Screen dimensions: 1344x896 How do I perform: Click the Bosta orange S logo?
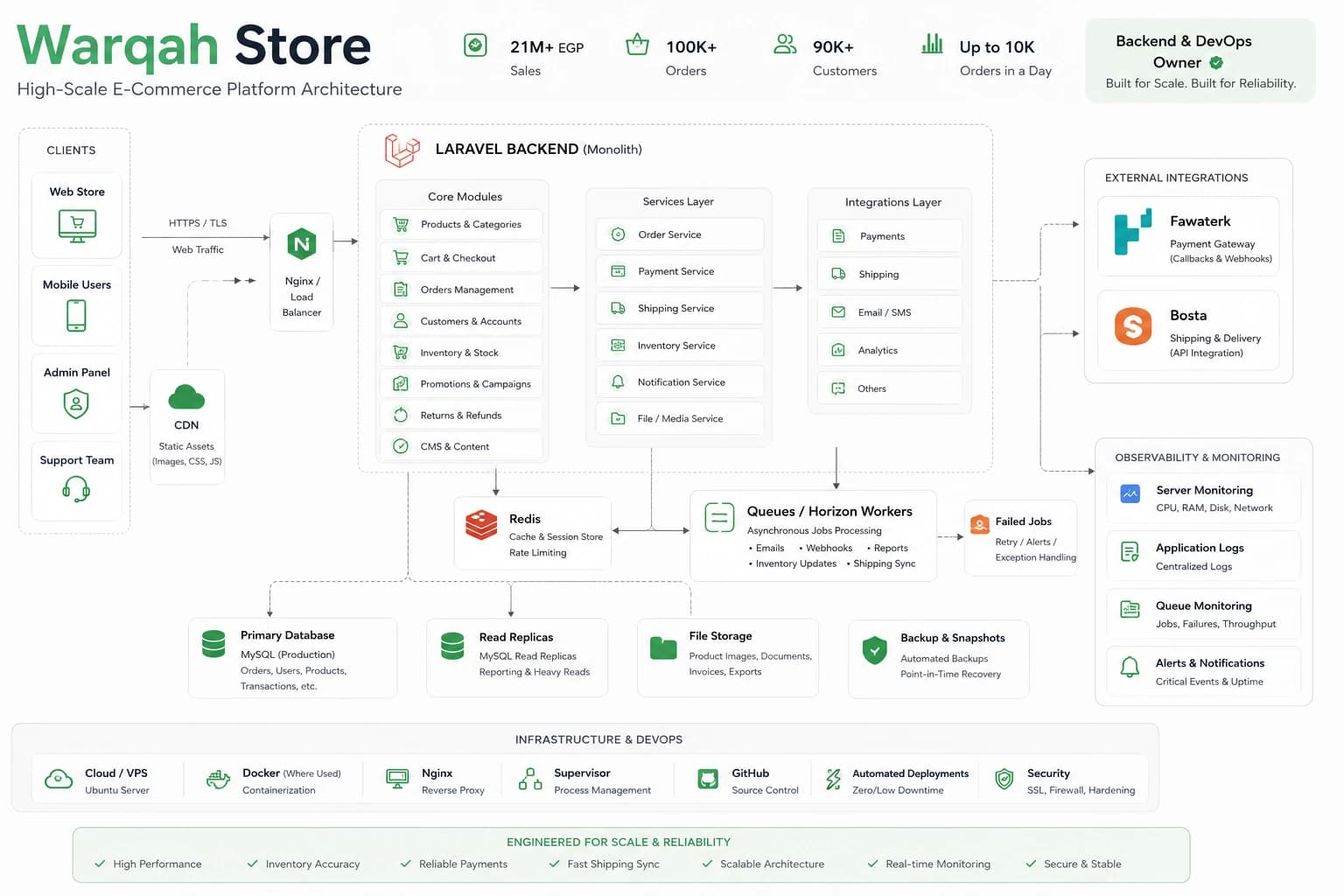tap(1133, 326)
